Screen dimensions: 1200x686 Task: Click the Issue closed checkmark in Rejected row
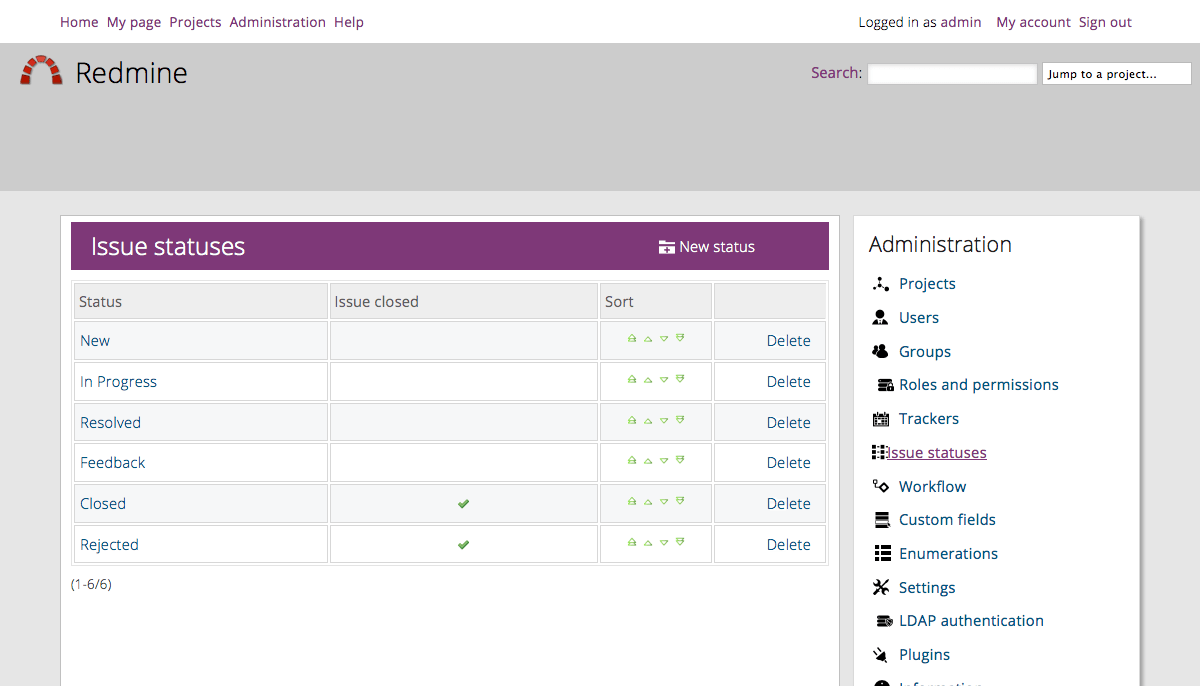click(x=463, y=545)
